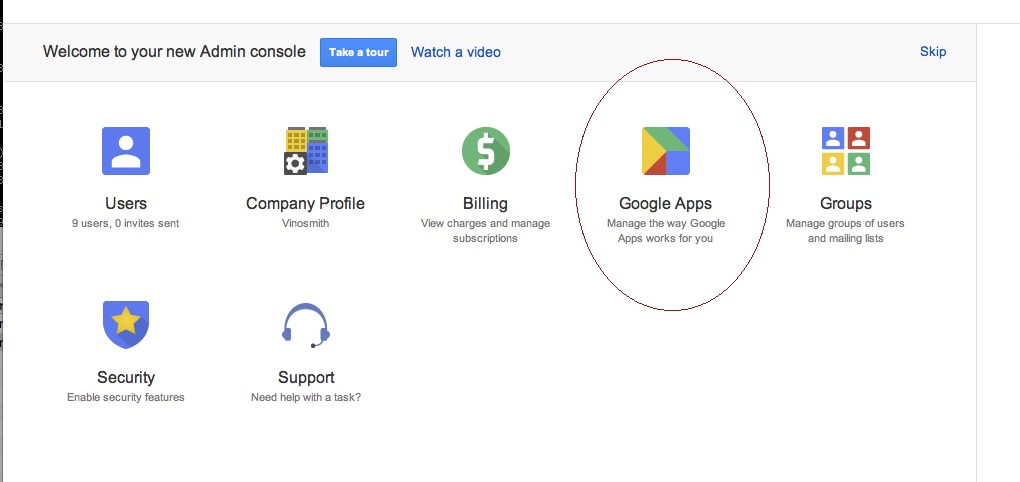
Task: Open the Billing dollar sign icon
Action: tap(486, 151)
